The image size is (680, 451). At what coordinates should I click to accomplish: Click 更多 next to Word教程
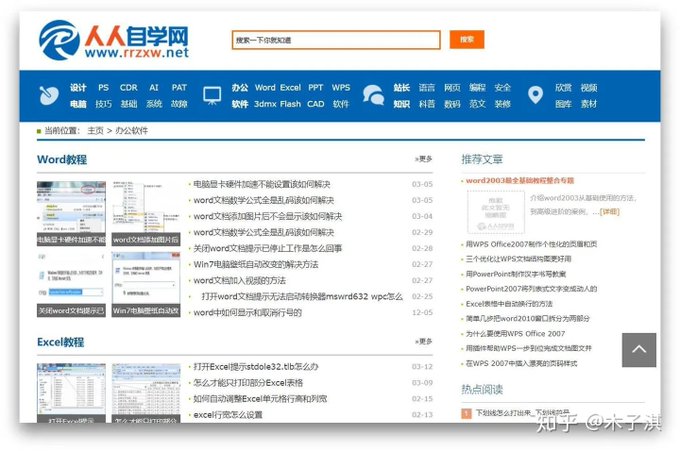423,159
